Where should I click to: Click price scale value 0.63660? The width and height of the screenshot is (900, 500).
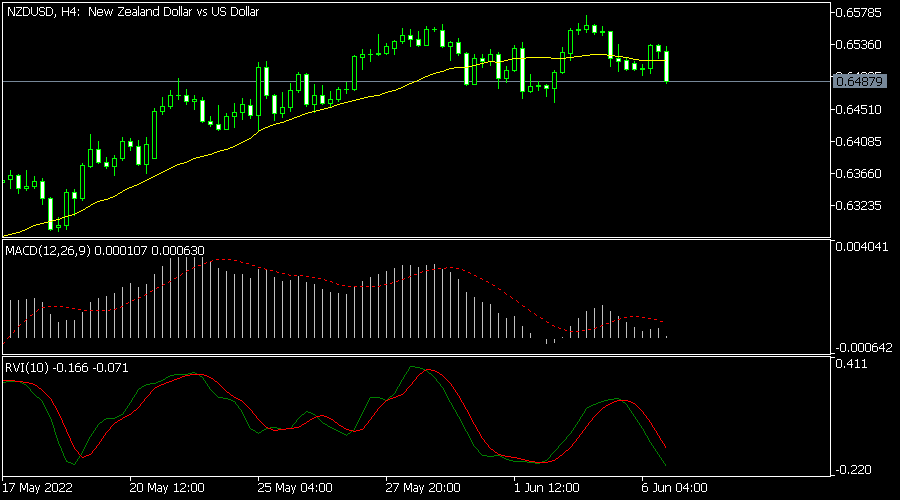(x=859, y=173)
